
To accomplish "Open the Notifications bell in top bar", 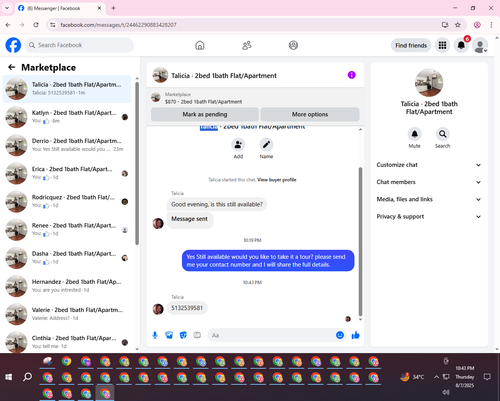I will pyautogui.click(x=461, y=45).
